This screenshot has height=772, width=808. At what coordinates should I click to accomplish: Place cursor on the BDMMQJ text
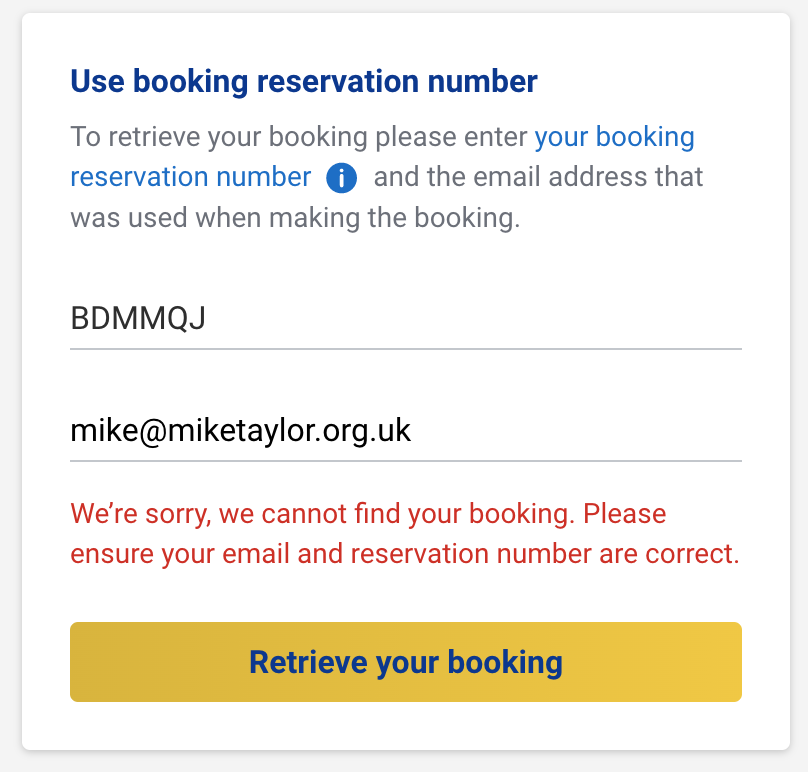138,318
